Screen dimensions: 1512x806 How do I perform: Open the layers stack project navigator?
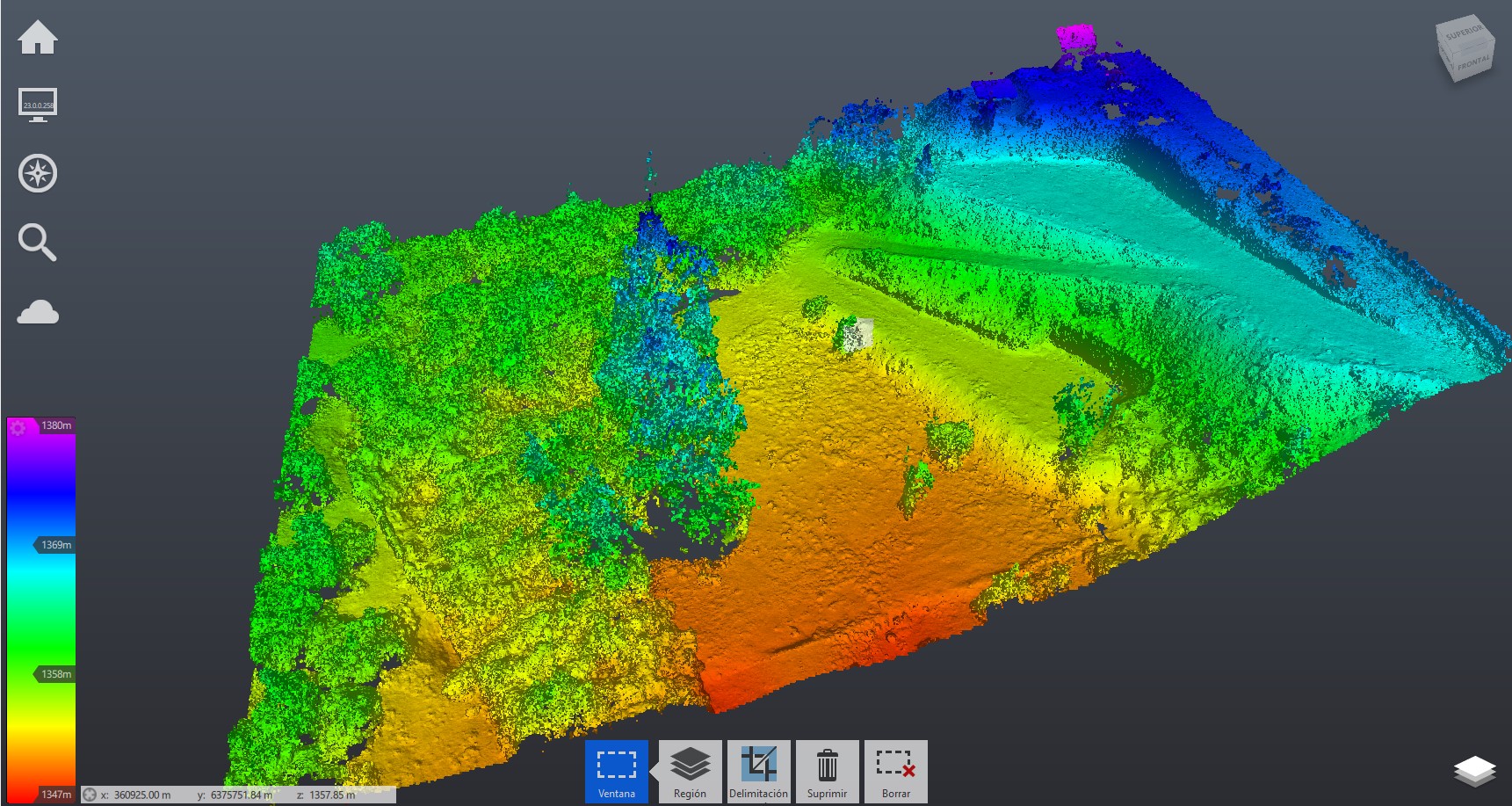(1474, 772)
